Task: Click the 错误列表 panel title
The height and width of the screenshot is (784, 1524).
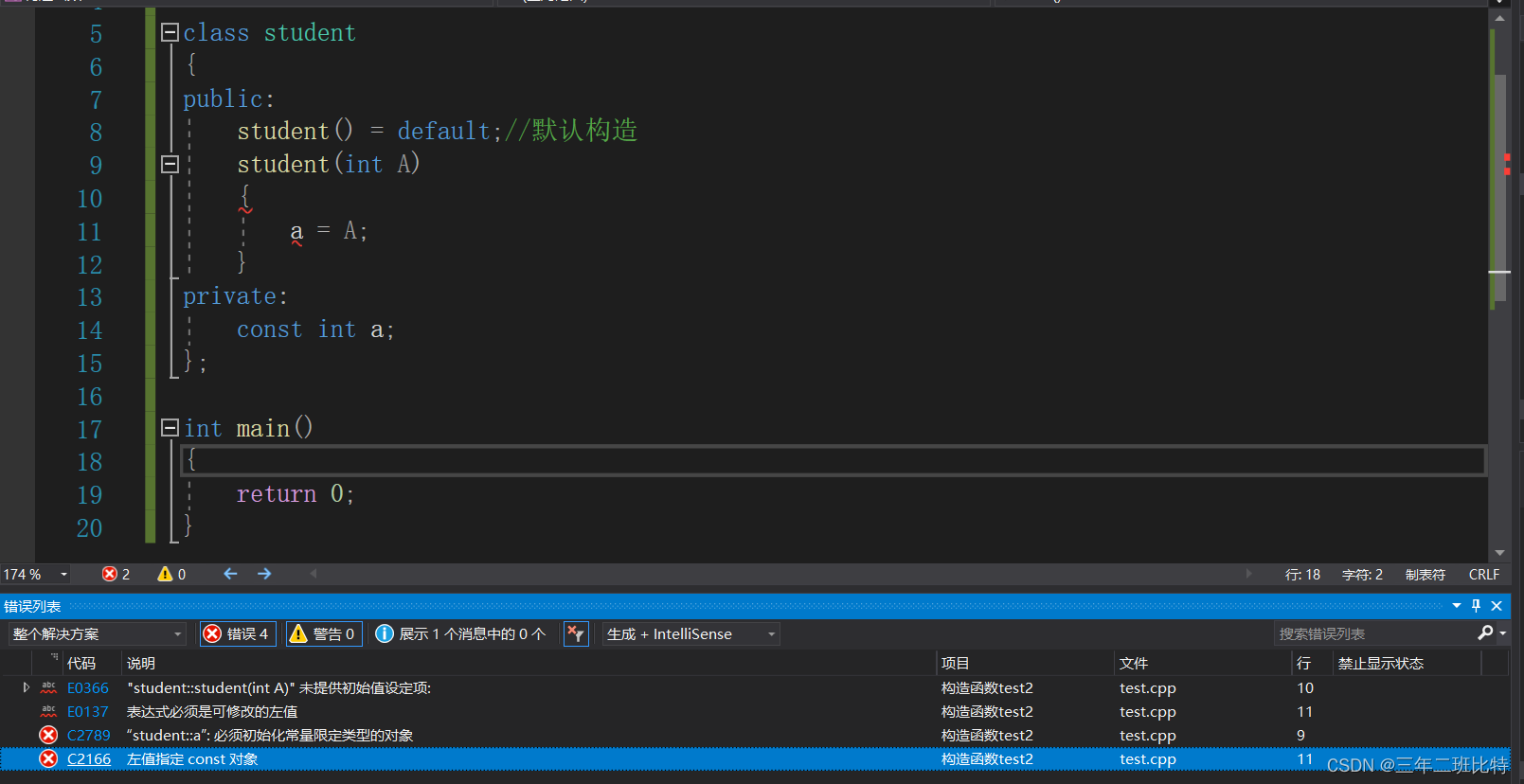Action: coord(32,607)
